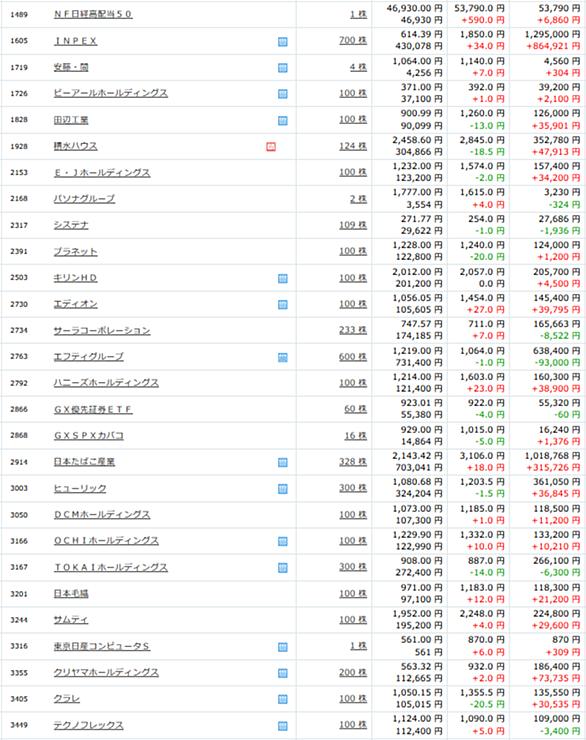Open the サーラコーポレーション stock link
Viewport: 586px width, 740px height.
tap(102, 330)
